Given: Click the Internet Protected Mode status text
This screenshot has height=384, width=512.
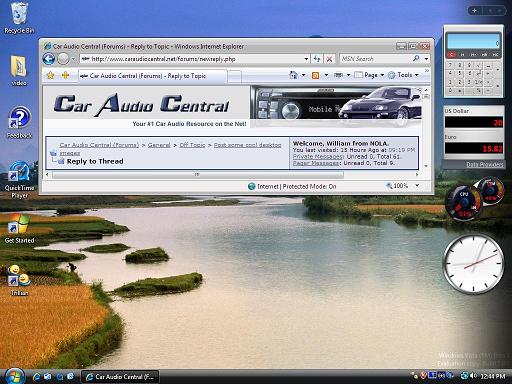Looking at the screenshot, I should coord(296,186).
